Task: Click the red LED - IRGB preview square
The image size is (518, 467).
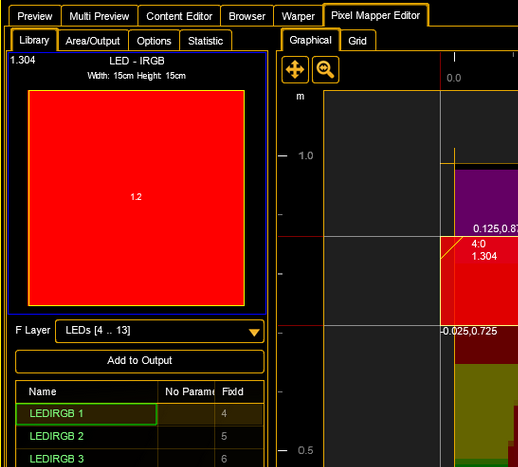Action: pyautogui.click(x=136, y=198)
